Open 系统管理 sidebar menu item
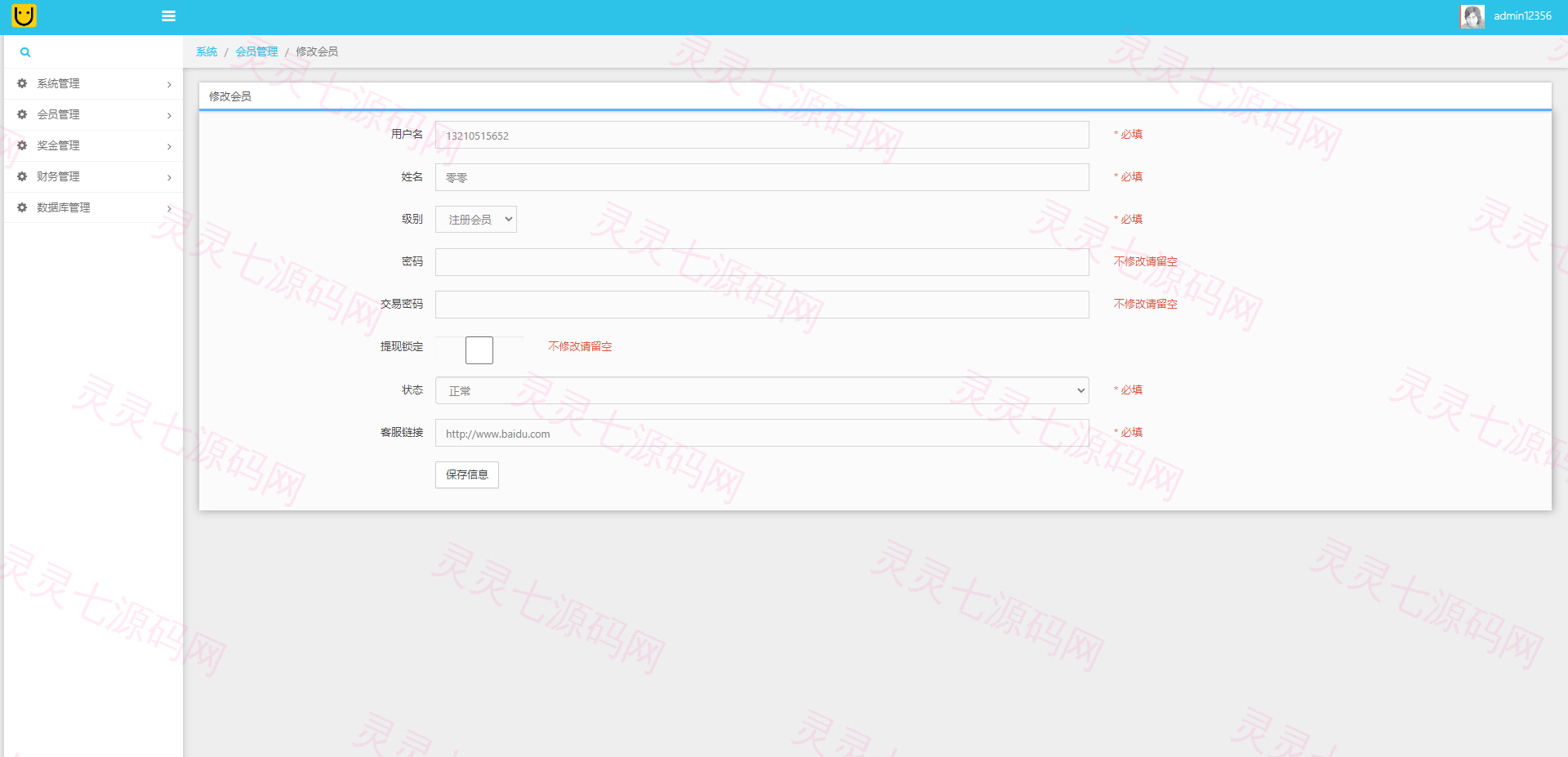This screenshot has height=757, width=1568. [x=94, y=84]
